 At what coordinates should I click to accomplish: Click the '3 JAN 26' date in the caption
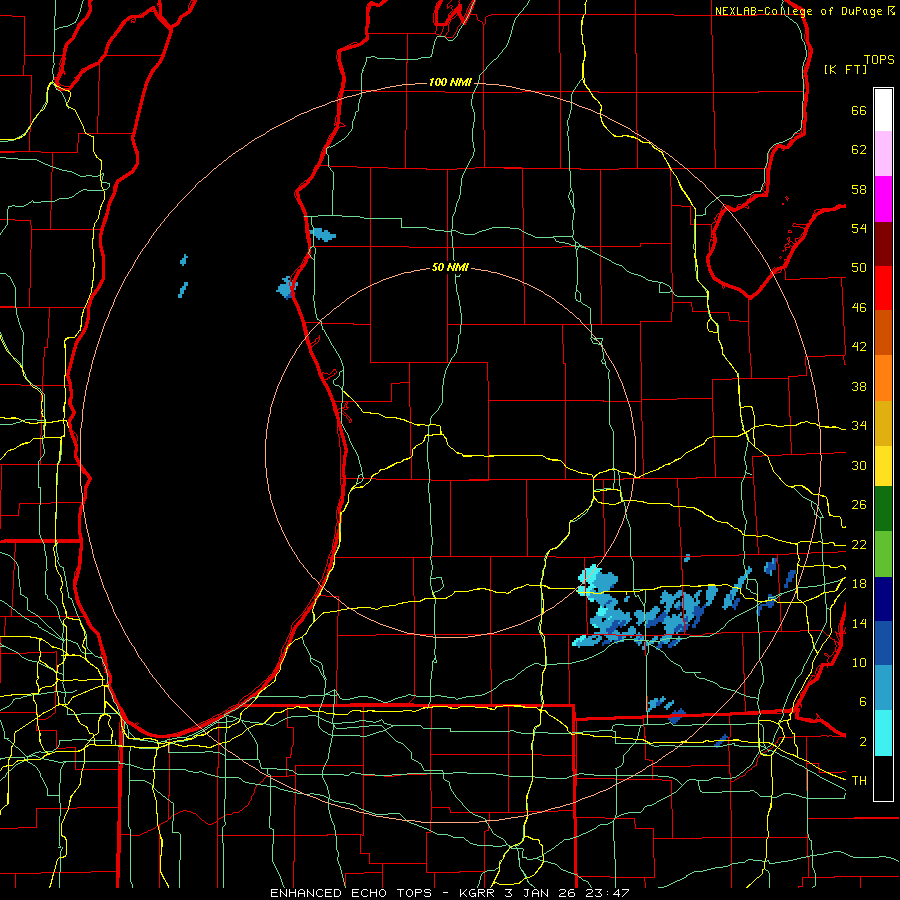pyautogui.click(x=541, y=893)
